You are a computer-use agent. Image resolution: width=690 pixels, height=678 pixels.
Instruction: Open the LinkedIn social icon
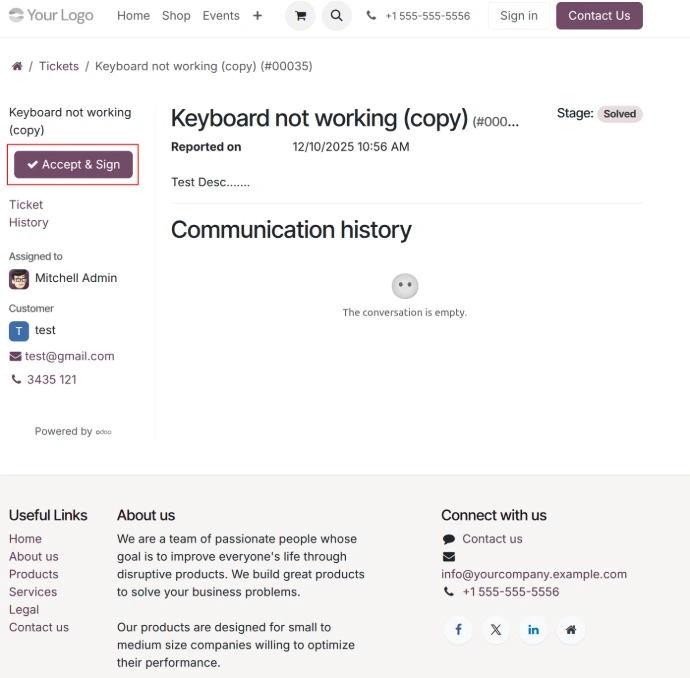pyautogui.click(x=533, y=629)
